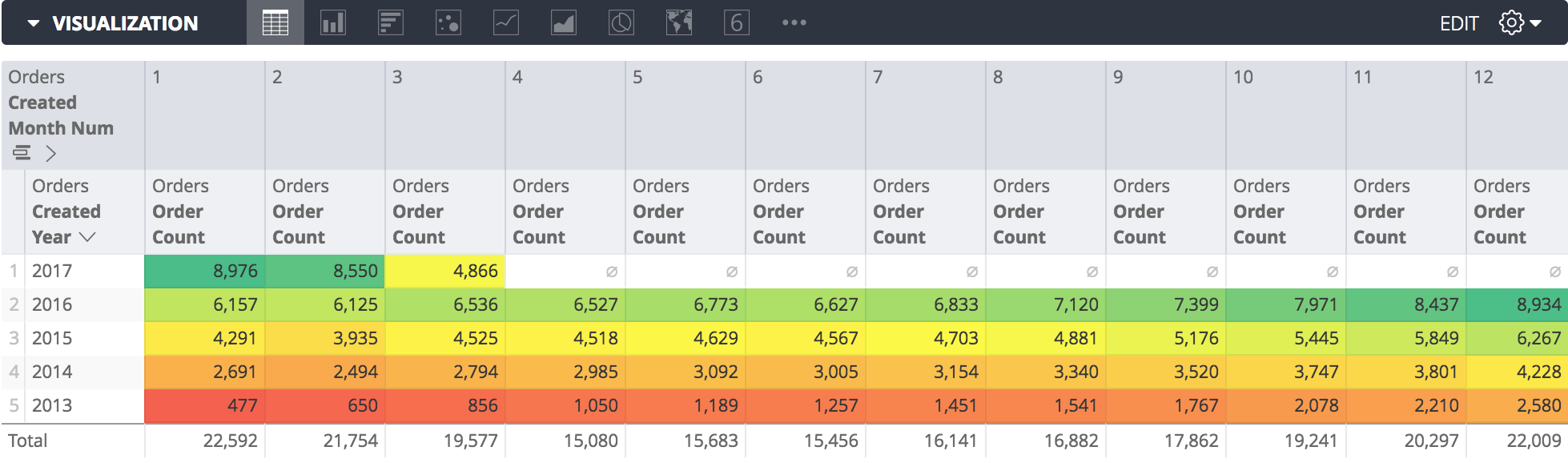Open the gear settings dropdown
Viewport: 1568px width, 463px height.
click(x=1519, y=22)
